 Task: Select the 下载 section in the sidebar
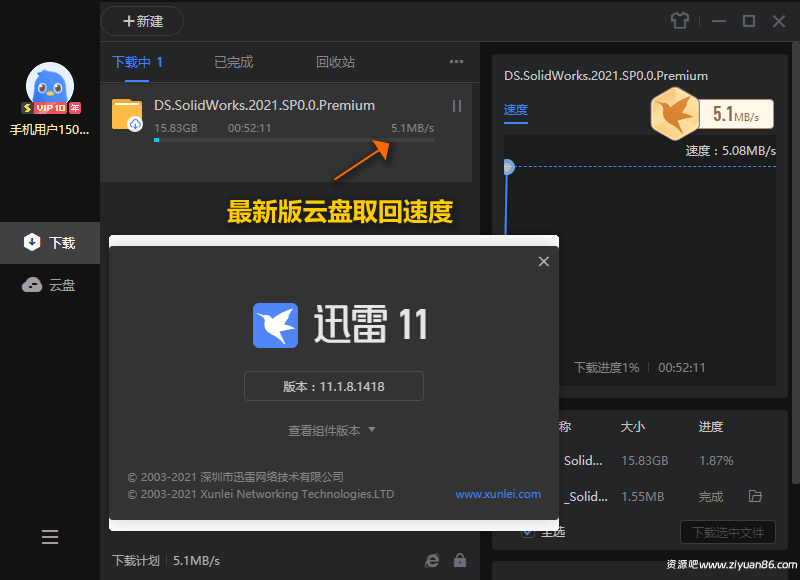coord(50,242)
